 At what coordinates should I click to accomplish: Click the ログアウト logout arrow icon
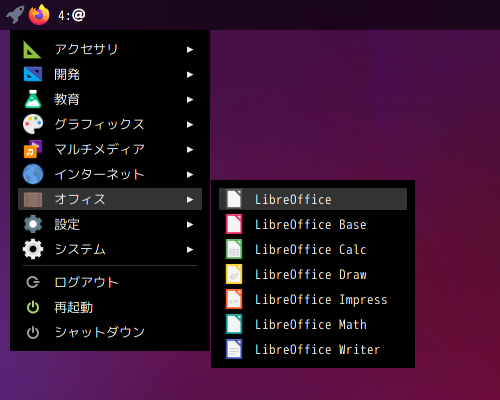(x=33, y=282)
